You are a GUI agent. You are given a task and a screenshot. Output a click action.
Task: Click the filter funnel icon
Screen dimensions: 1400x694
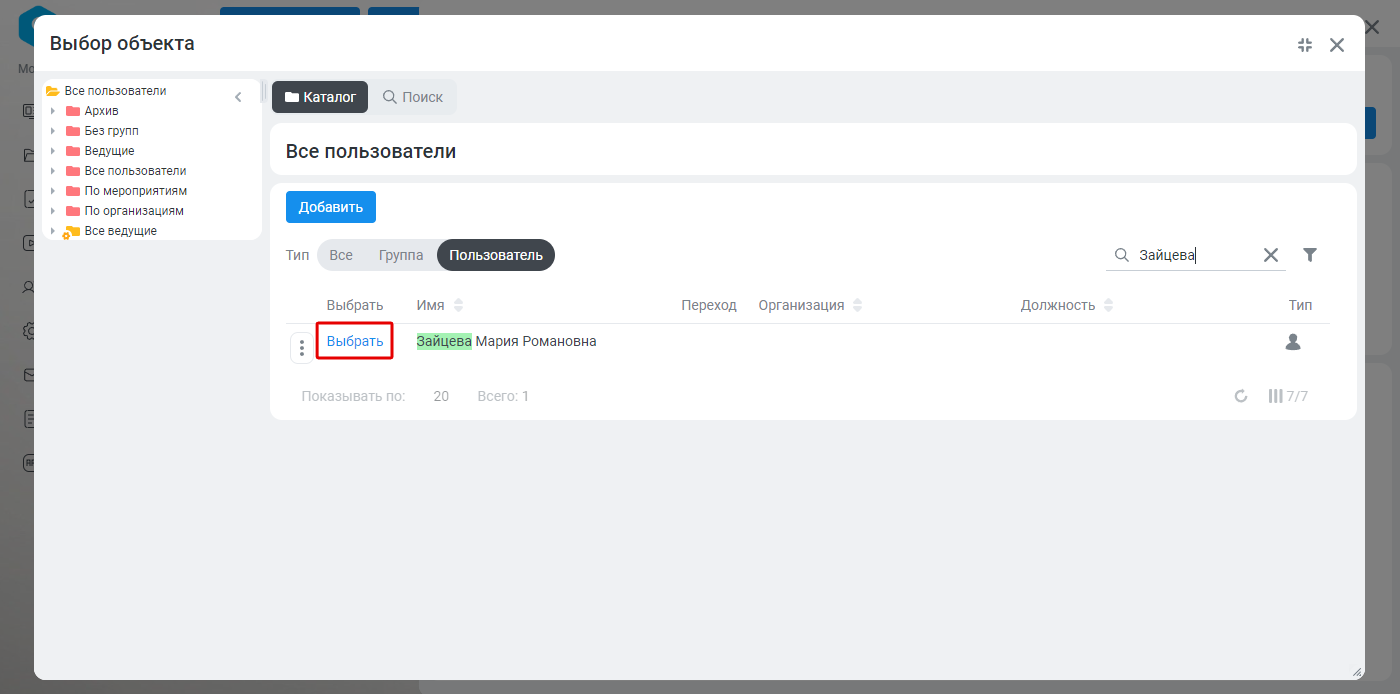[x=1310, y=255]
